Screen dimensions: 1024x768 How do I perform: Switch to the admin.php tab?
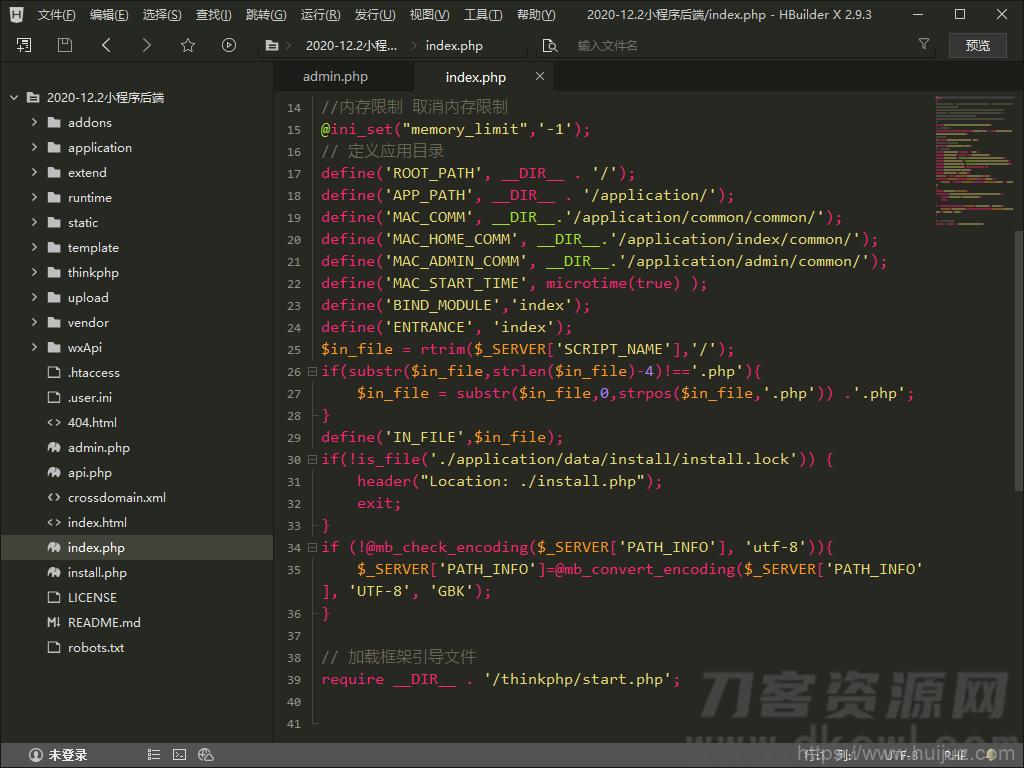tap(336, 76)
